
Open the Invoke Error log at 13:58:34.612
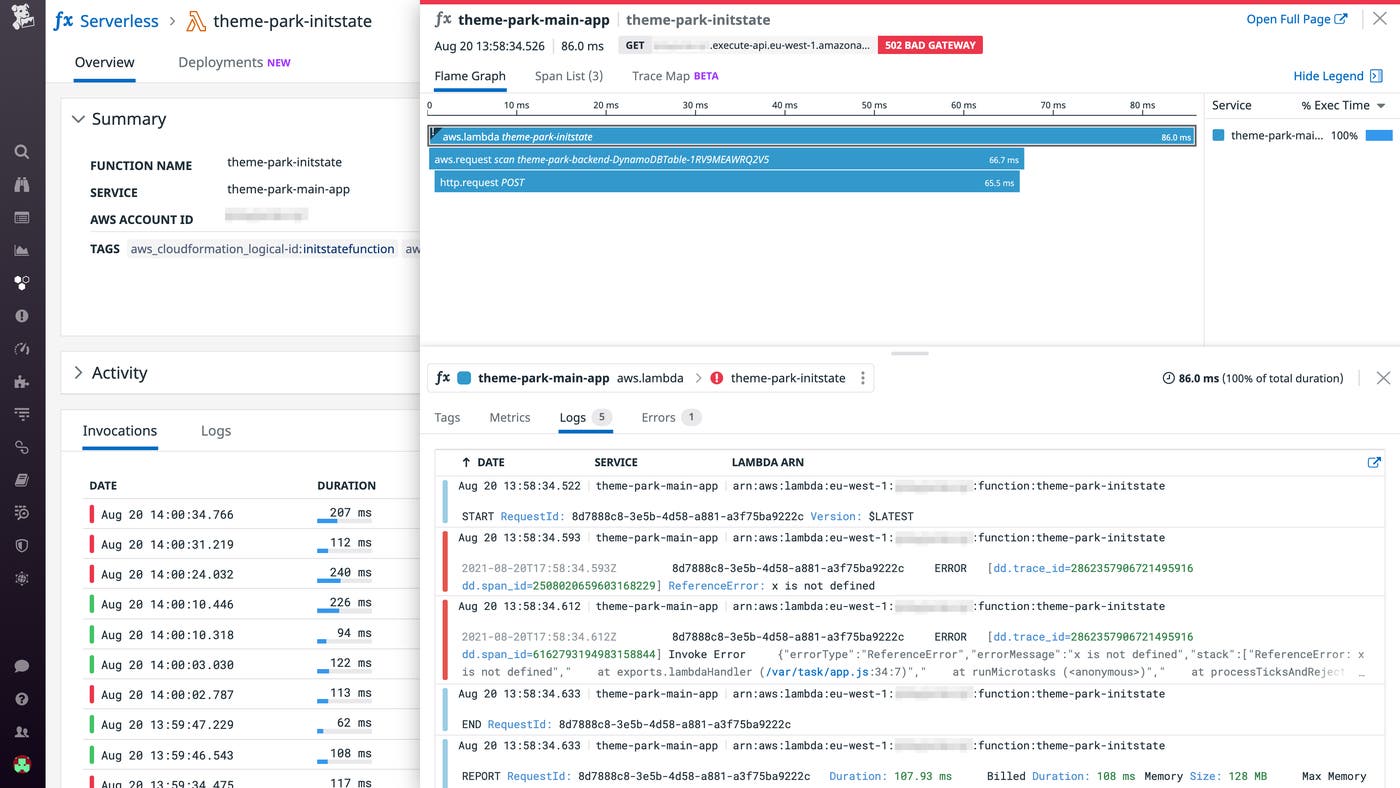910,640
